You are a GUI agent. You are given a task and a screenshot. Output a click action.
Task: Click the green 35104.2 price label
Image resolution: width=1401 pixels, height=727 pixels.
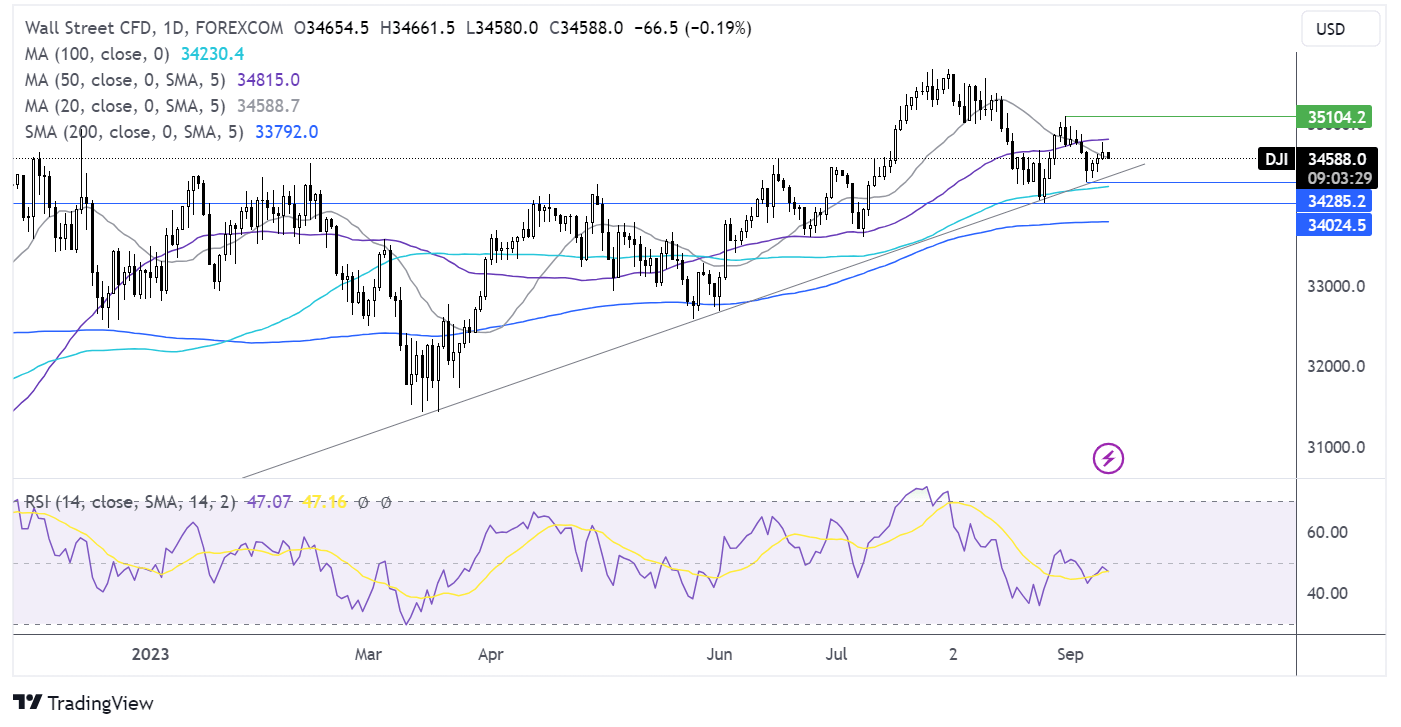click(x=1333, y=118)
